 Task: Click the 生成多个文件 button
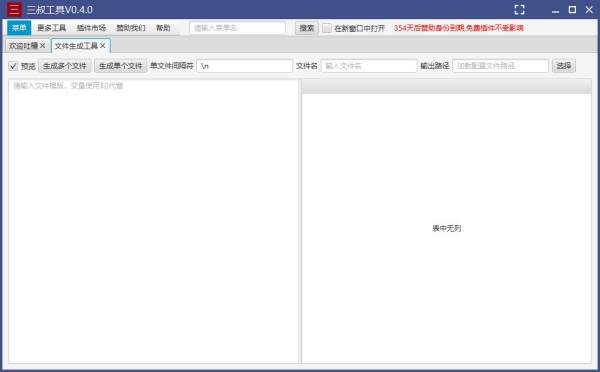(x=65, y=66)
